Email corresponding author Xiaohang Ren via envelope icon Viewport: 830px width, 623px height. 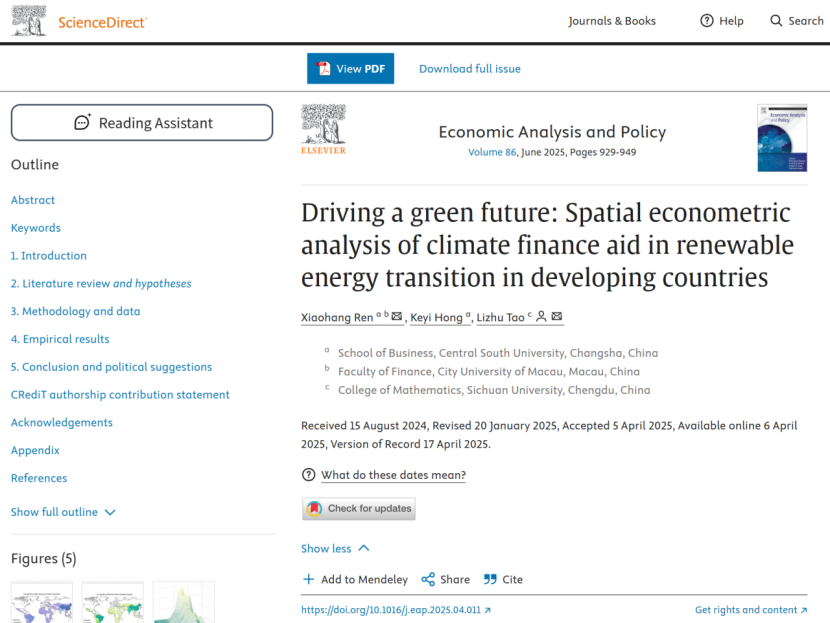(x=397, y=316)
